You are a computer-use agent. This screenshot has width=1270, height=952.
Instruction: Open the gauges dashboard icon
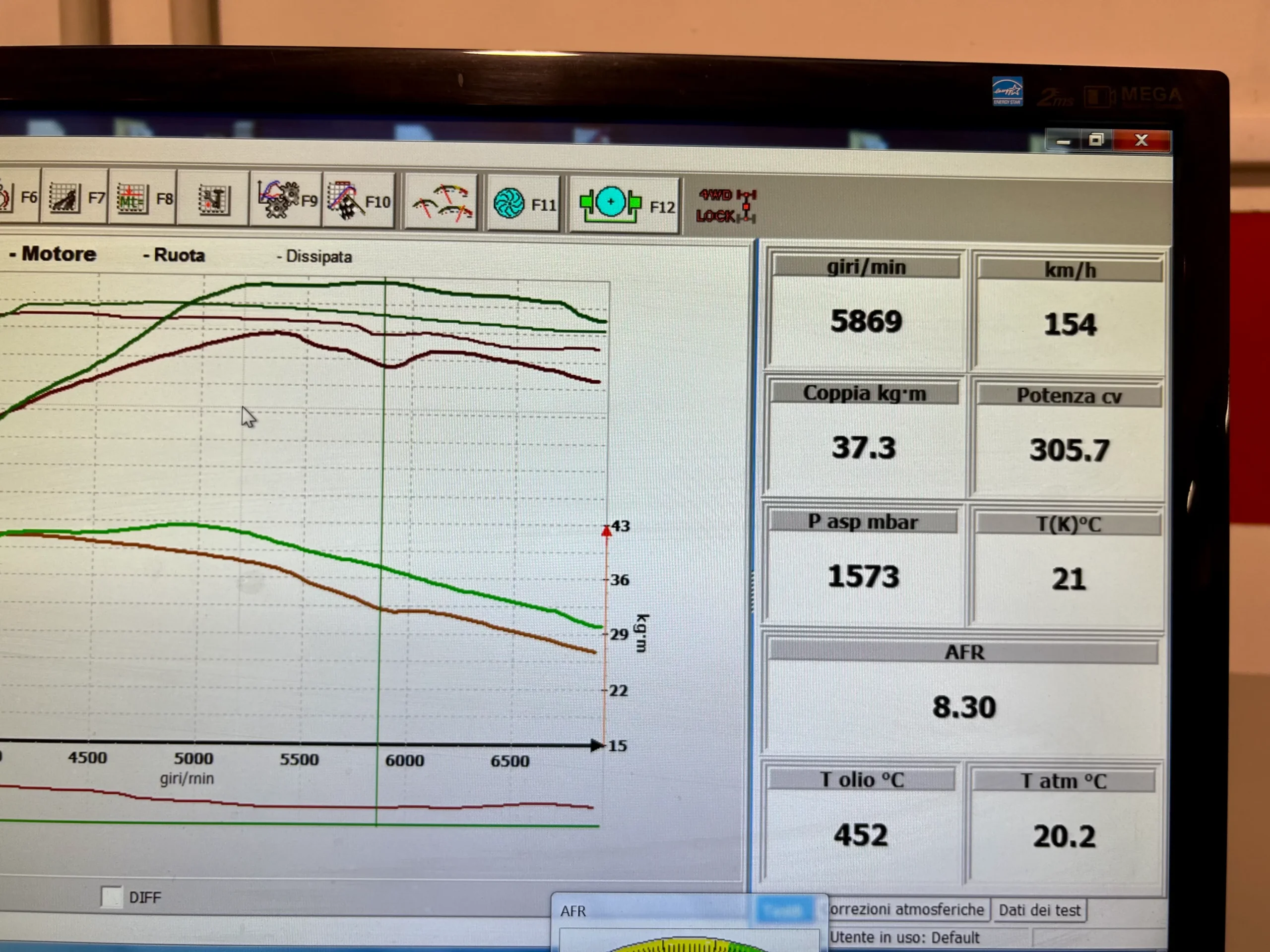coord(442,203)
